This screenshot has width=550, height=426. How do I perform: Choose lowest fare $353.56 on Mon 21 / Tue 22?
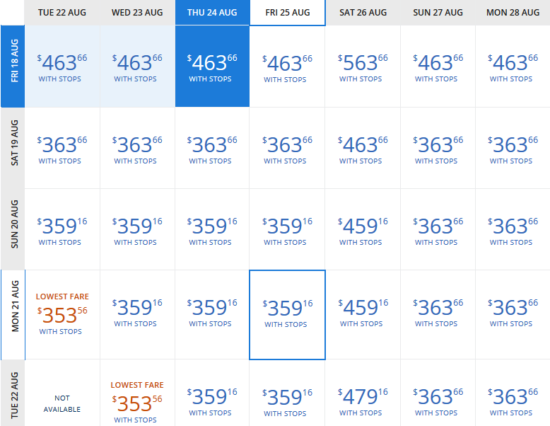(62, 315)
